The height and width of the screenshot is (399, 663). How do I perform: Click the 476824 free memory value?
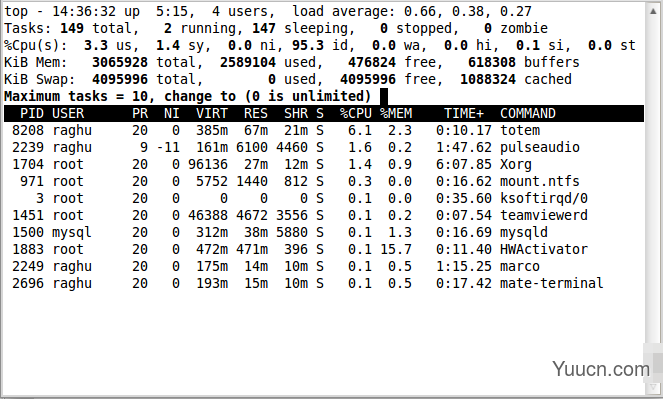pos(372,62)
